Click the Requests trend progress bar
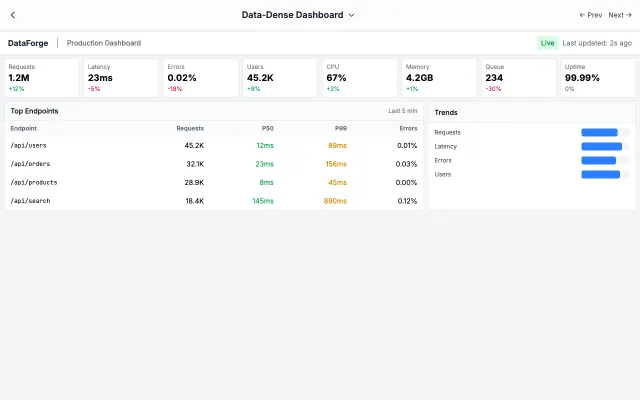The height and width of the screenshot is (400, 640). tap(606, 132)
